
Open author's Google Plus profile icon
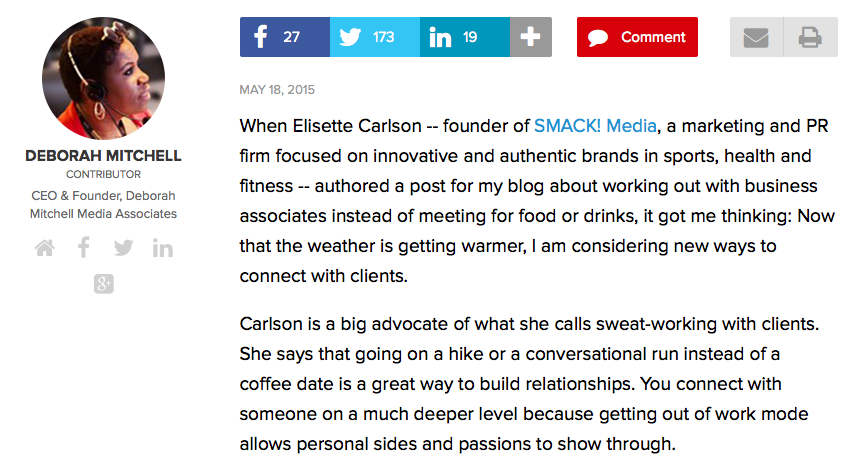click(x=103, y=284)
